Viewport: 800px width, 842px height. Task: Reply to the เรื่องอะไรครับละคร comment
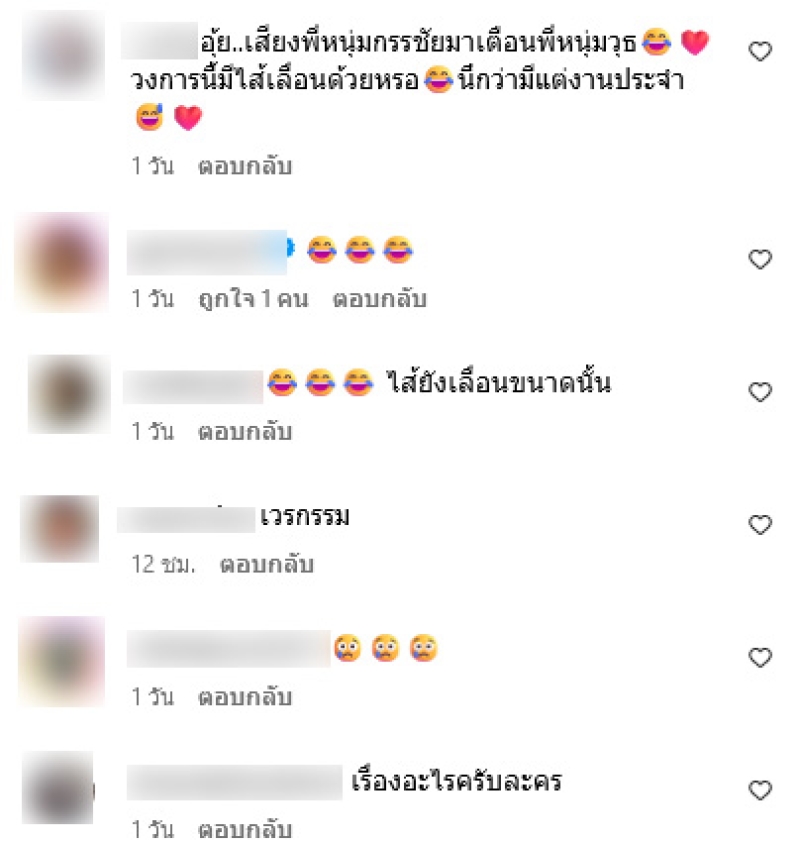[x=245, y=829]
